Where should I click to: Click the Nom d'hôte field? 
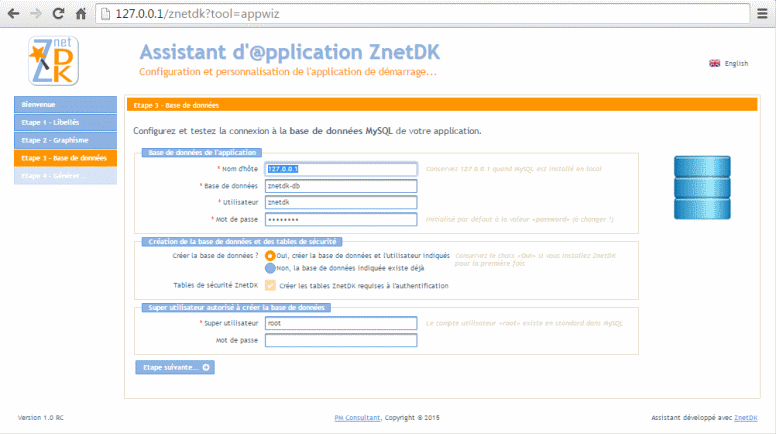[x=341, y=169]
